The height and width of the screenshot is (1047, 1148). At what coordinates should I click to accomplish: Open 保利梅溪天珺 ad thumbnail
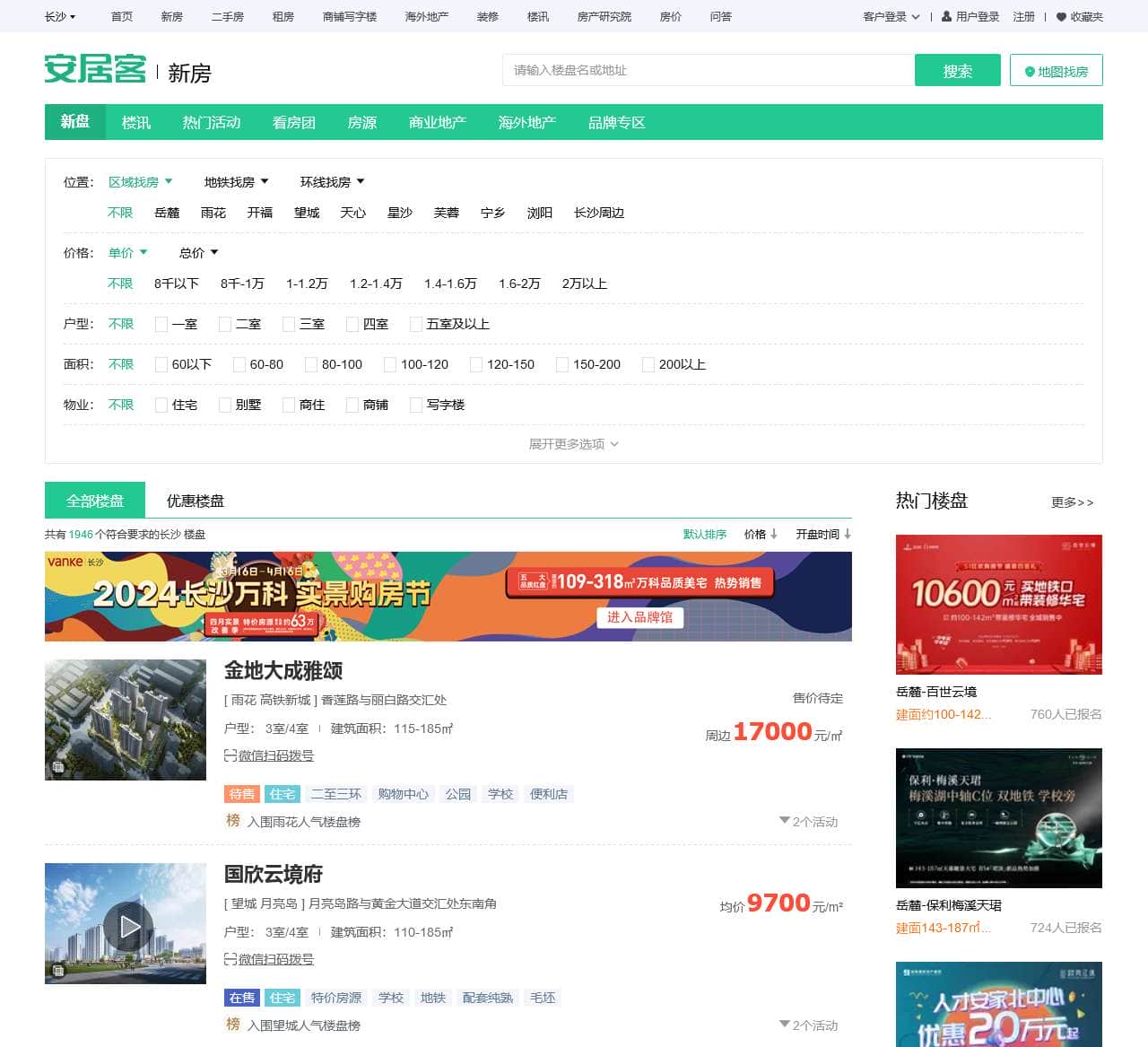tap(999, 817)
